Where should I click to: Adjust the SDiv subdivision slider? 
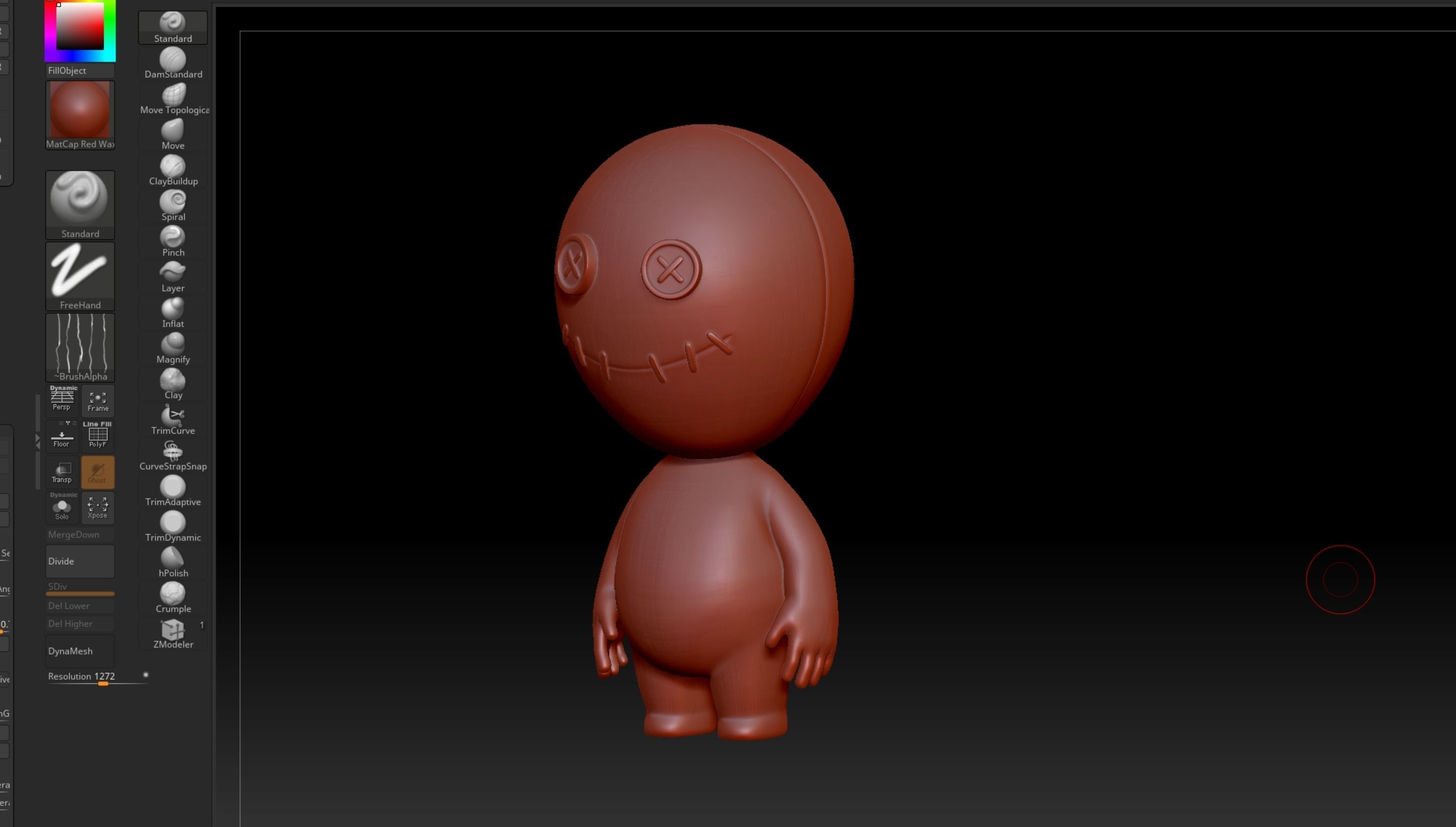pyautogui.click(x=80, y=588)
